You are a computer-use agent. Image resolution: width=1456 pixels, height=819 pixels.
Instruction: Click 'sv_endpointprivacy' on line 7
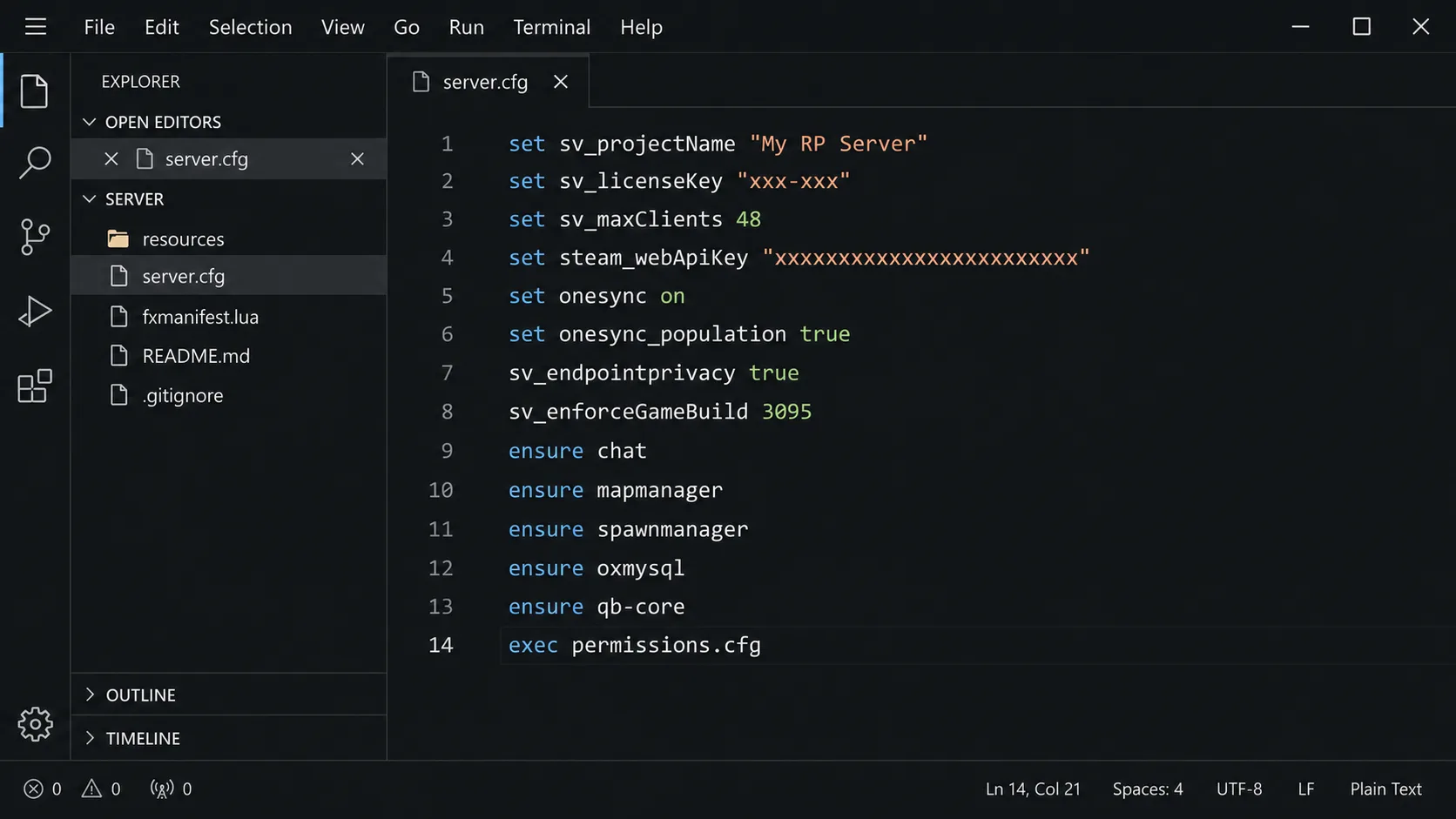pos(622,373)
